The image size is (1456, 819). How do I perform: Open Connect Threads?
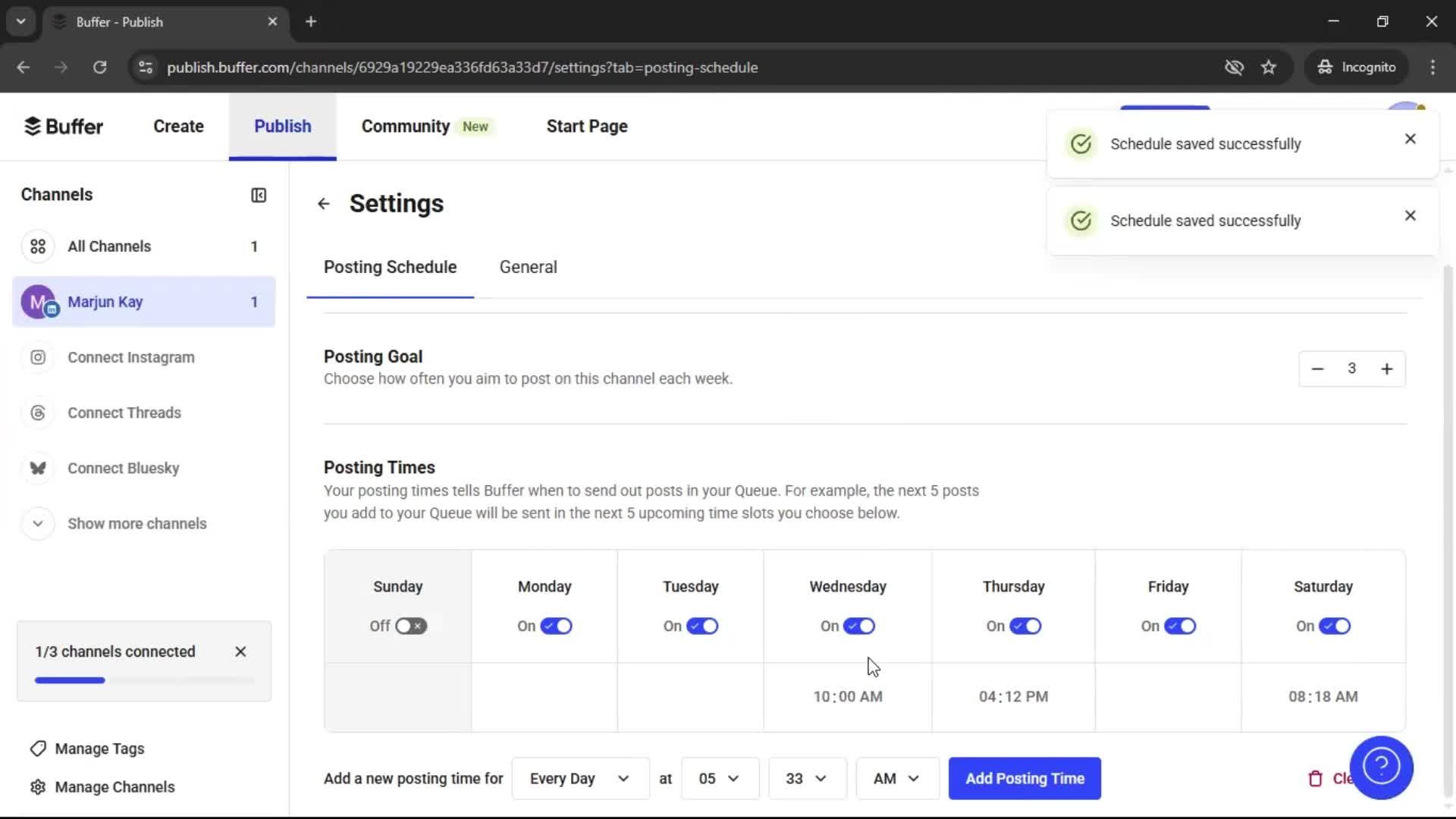click(x=124, y=413)
